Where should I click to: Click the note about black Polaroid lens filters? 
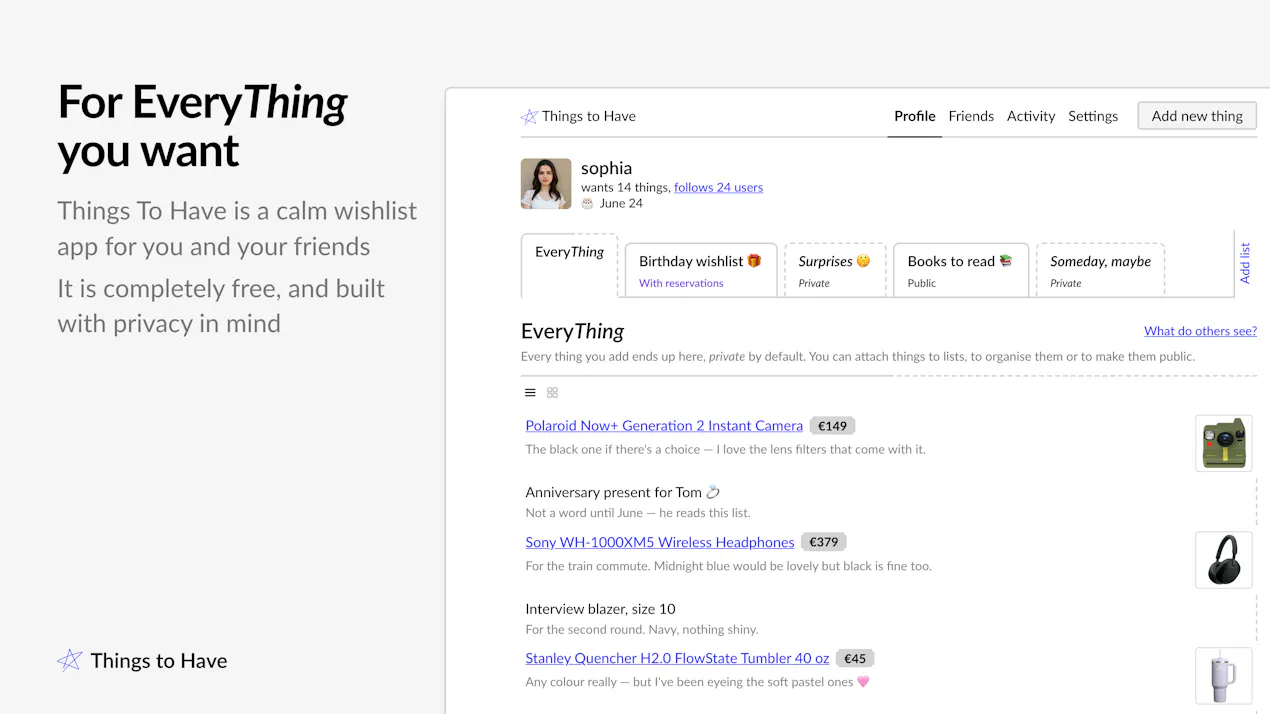[x=725, y=450]
